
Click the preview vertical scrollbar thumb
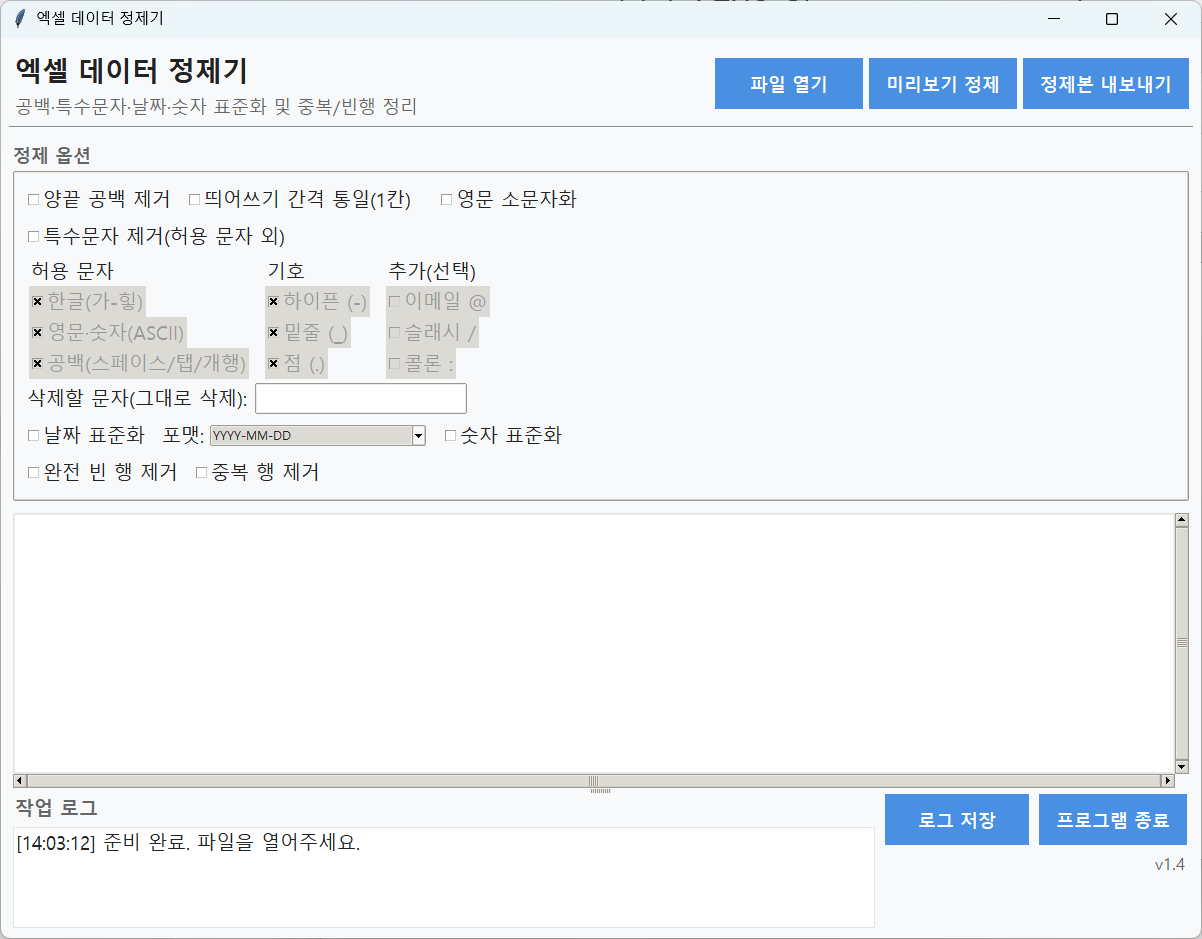coord(1181,642)
